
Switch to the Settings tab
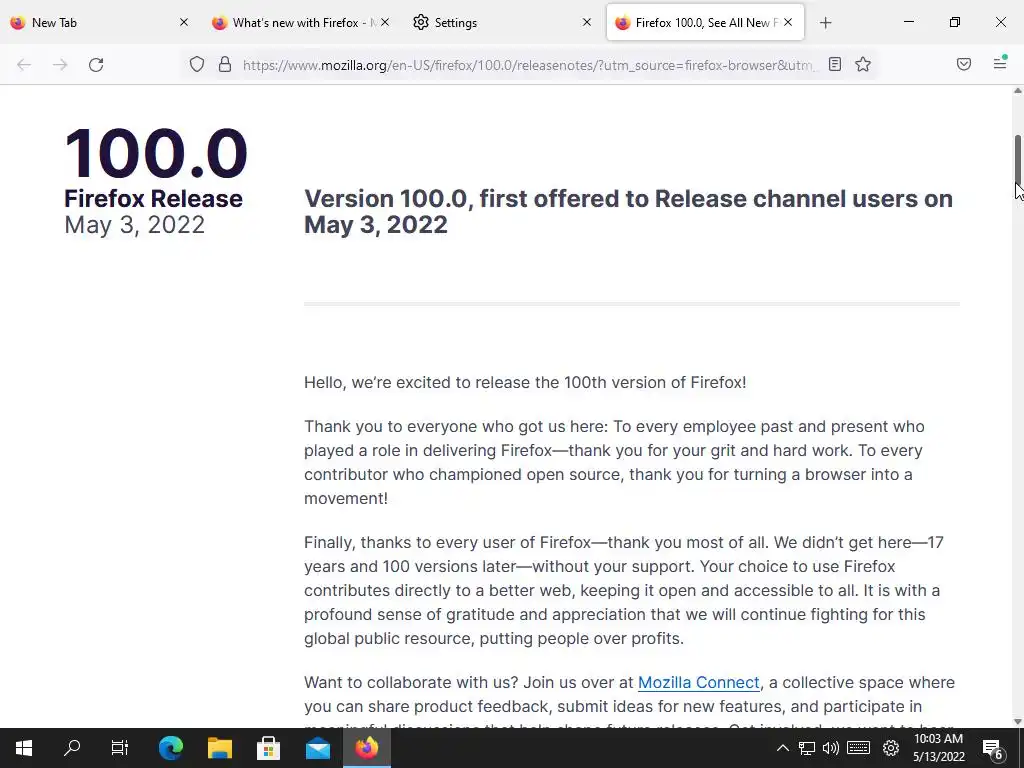click(504, 22)
